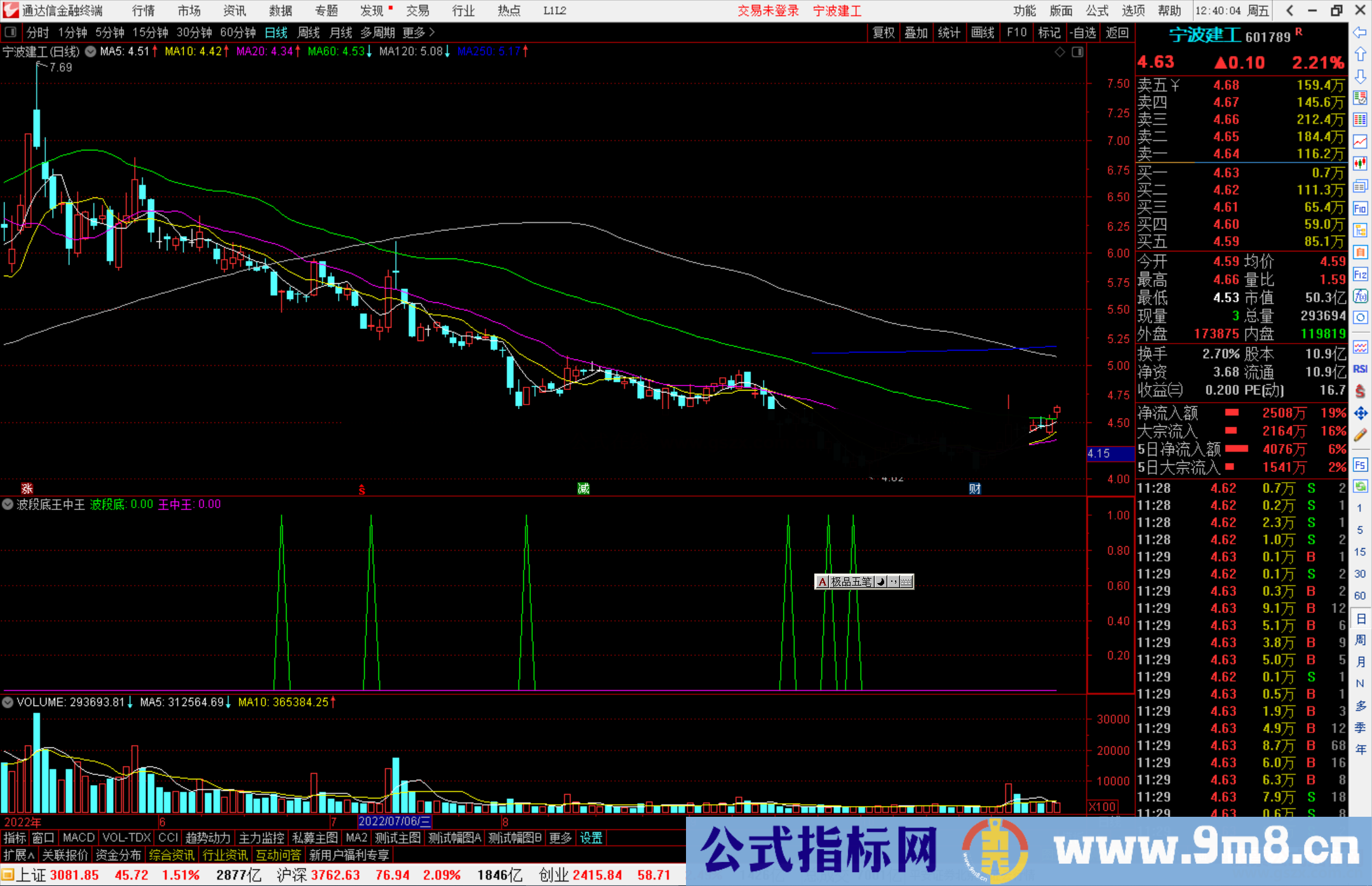
Task: Click the 复权 button
Action: click(884, 32)
